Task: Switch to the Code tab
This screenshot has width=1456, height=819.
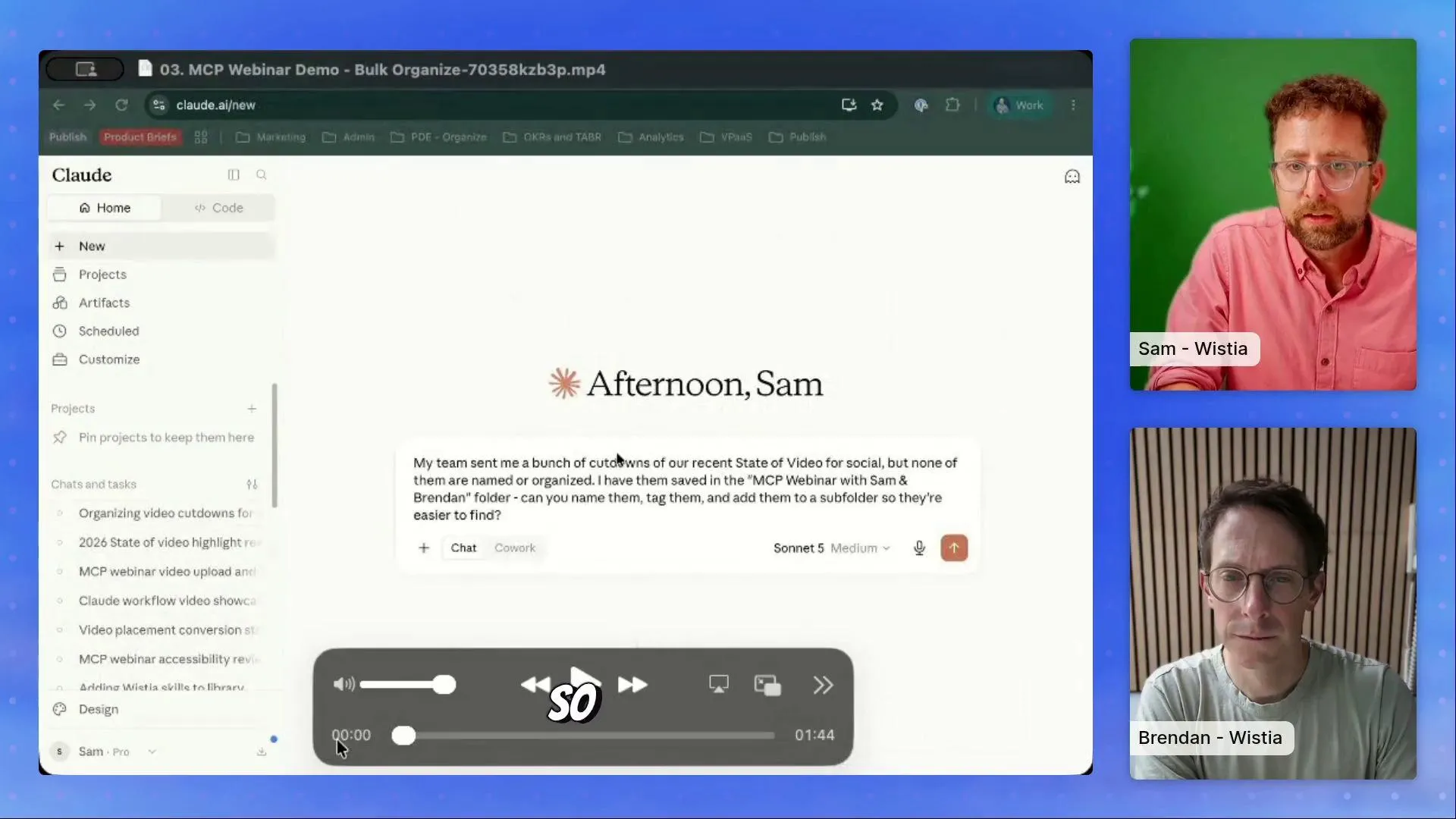Action: point(218,208)
